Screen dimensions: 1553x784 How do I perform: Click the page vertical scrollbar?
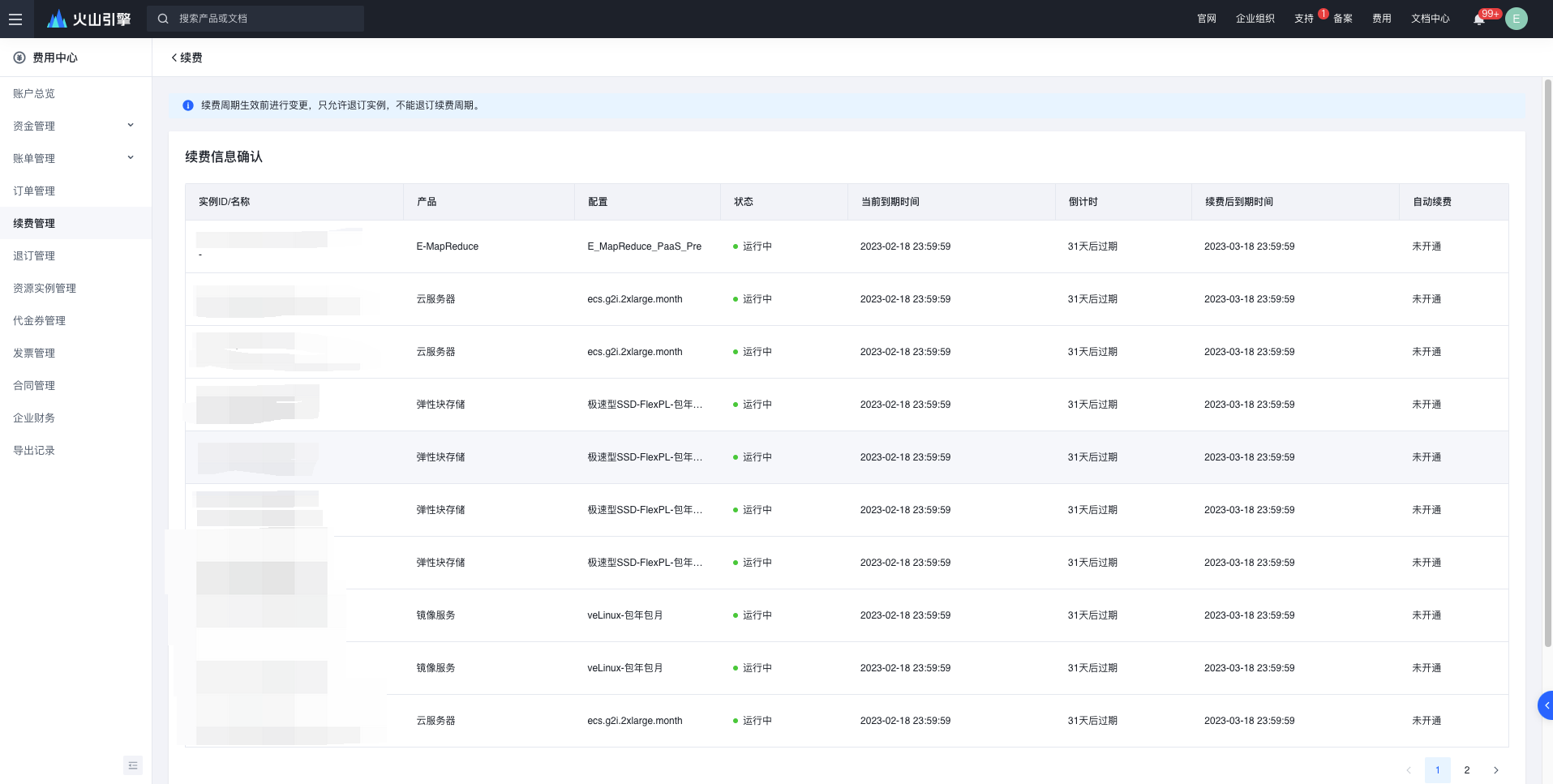point(1547,363)
